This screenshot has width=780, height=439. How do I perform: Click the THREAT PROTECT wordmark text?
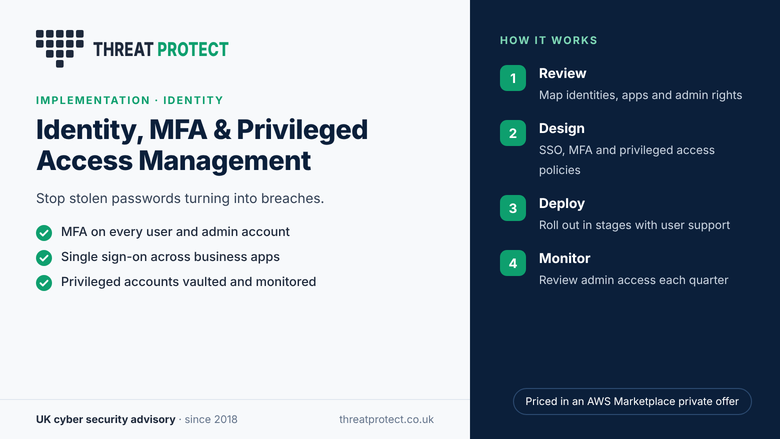coord(161,49)
